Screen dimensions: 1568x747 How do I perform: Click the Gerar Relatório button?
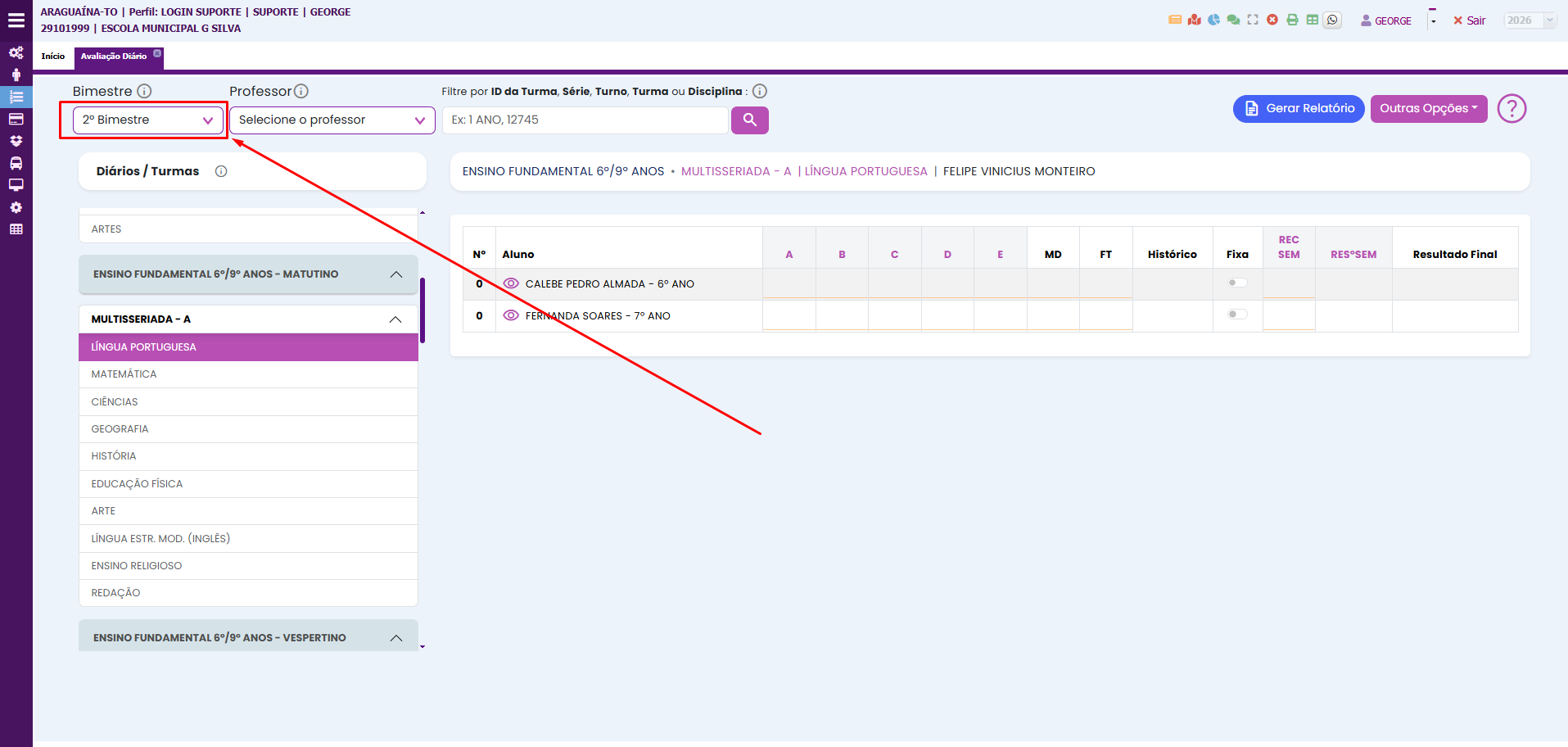tap(1298, 108)
